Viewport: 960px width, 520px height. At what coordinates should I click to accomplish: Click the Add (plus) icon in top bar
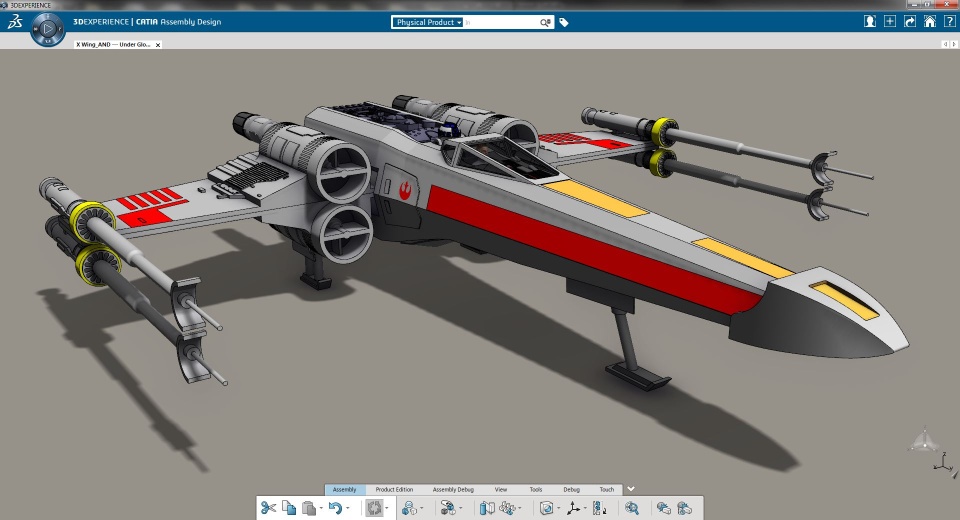(x=890, y=21)
